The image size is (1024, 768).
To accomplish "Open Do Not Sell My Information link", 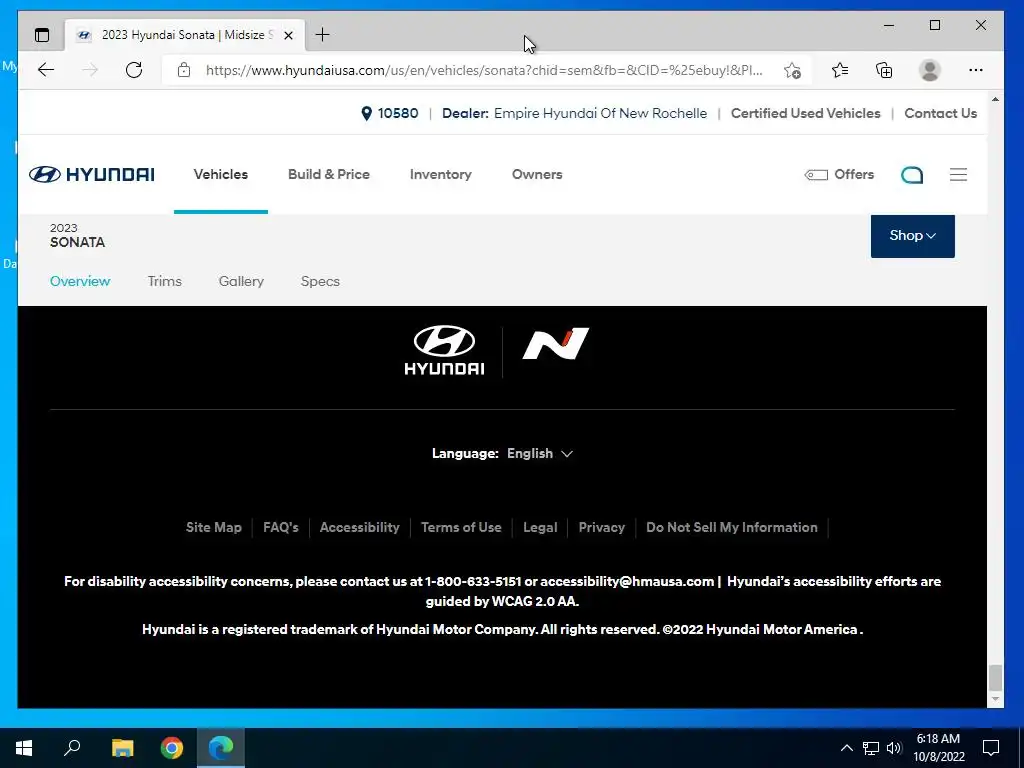I will click(x=731, y=527).
